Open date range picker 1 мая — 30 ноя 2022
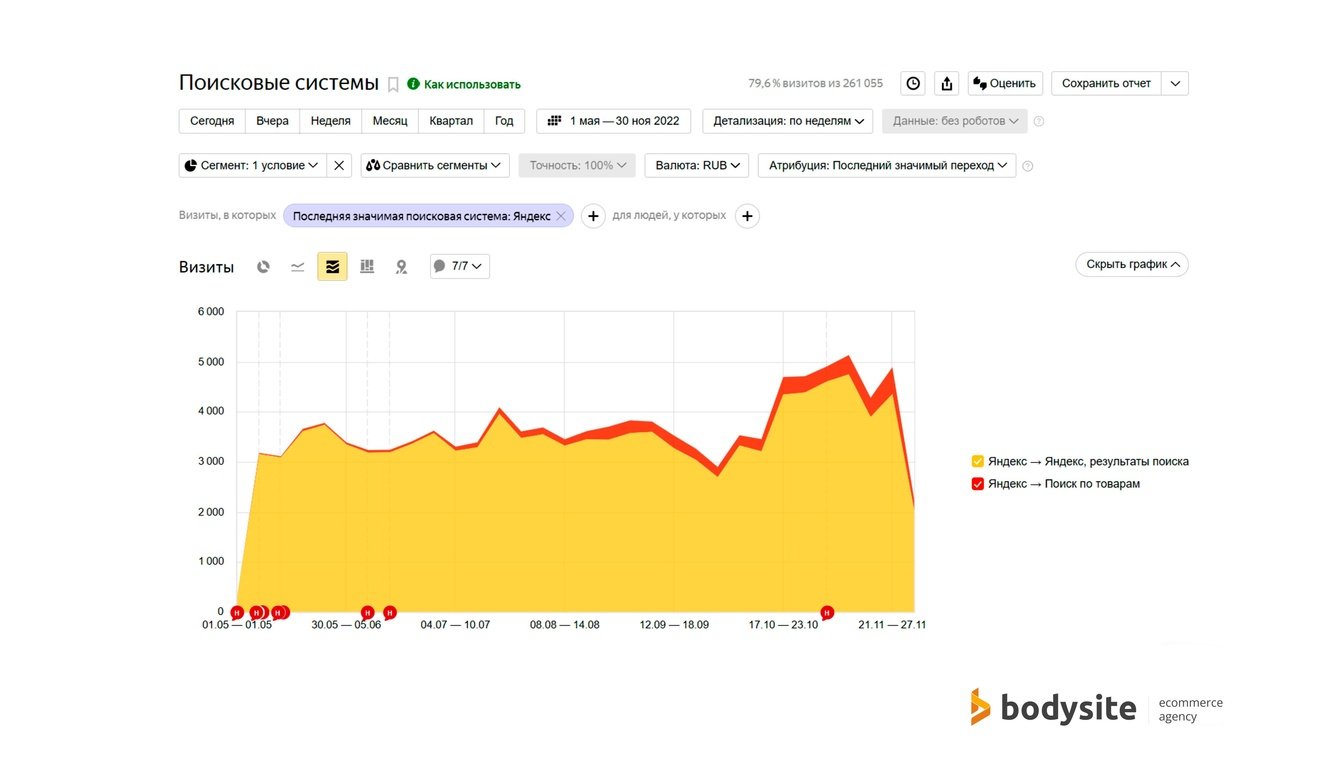1340x757 pixels. click(x=614, y=122)
